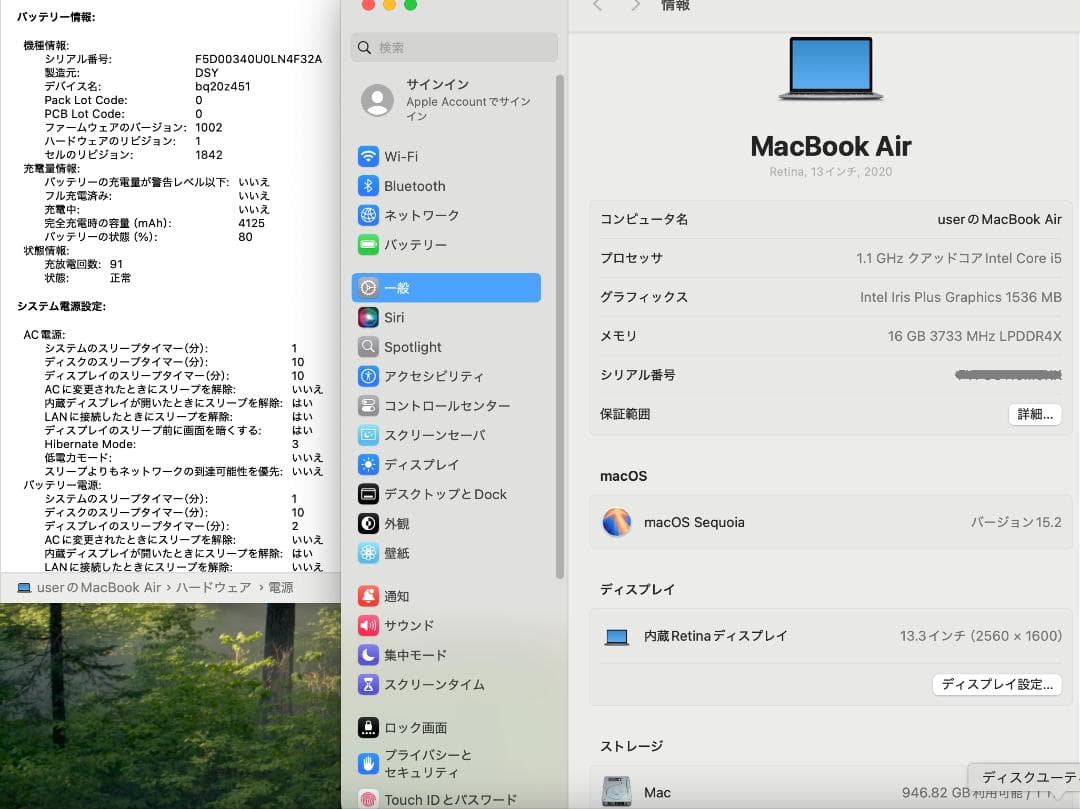
Task: Open 通知 bell icon
Action: click(x=368, y=596)
